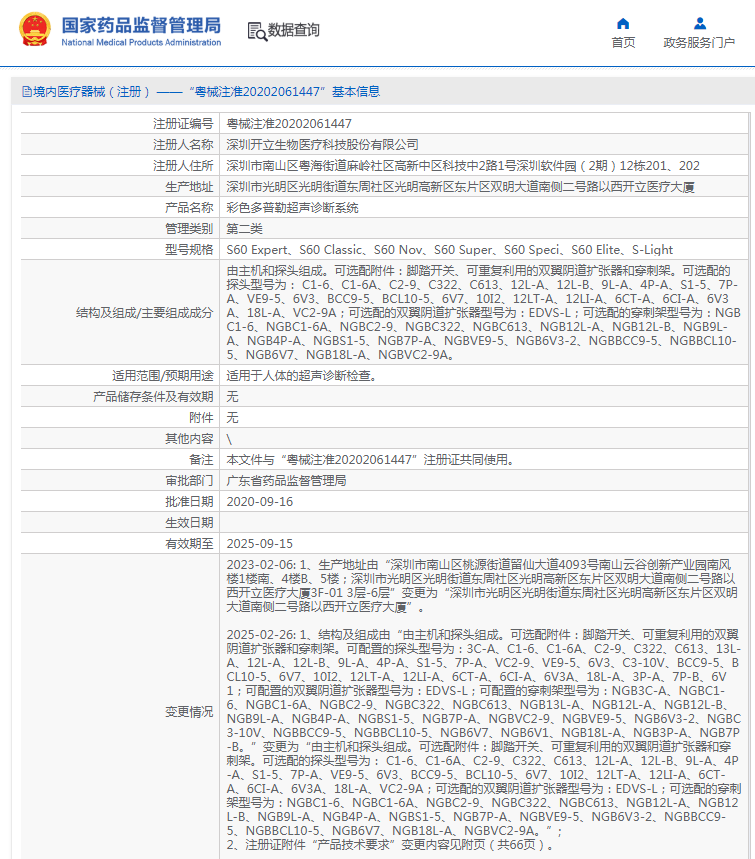755x859 pixels.
Task: Select registration number 粤械注准20202061447 value
Action: click(289, 124)
